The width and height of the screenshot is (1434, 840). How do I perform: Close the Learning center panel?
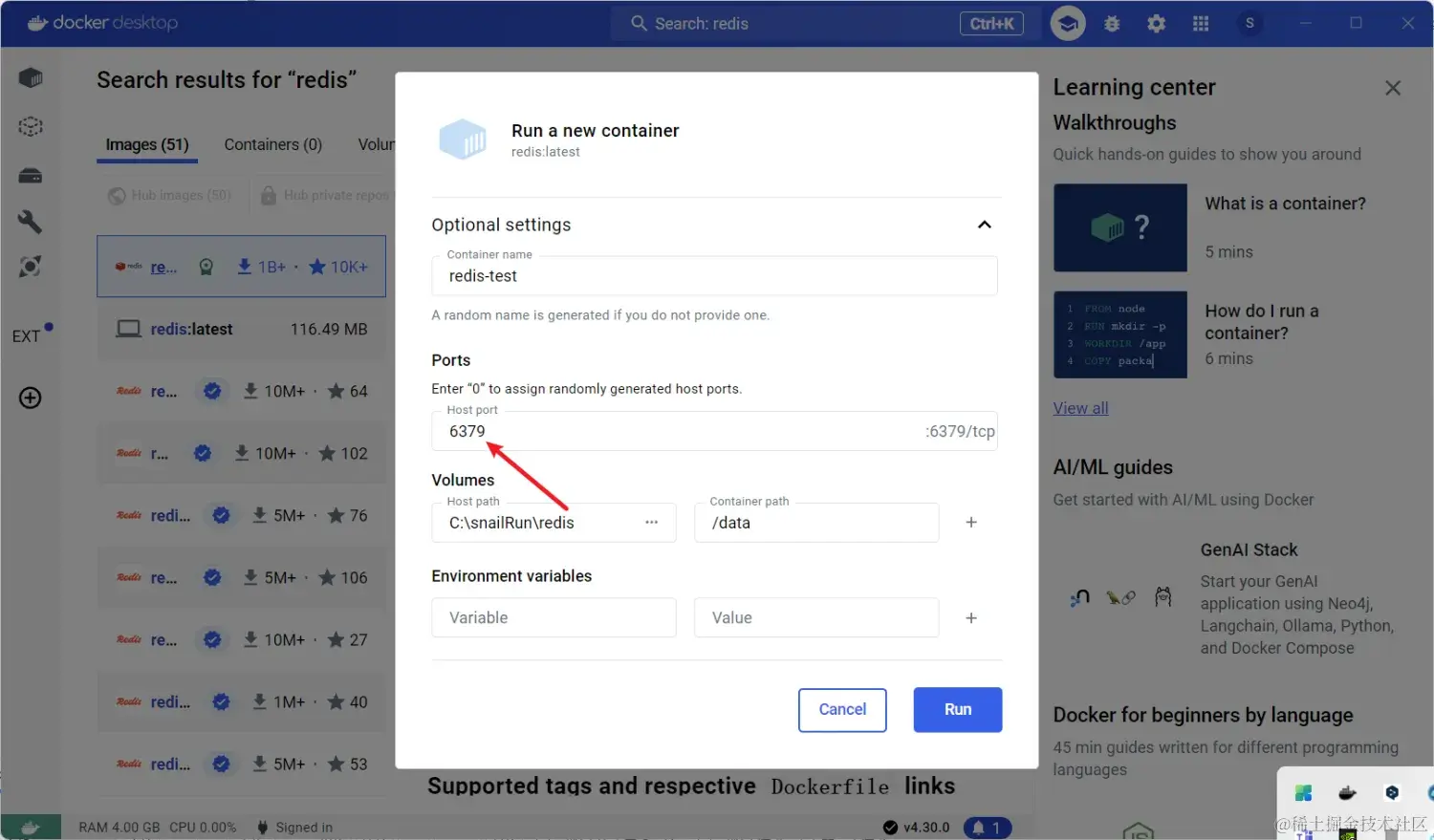1393,88
